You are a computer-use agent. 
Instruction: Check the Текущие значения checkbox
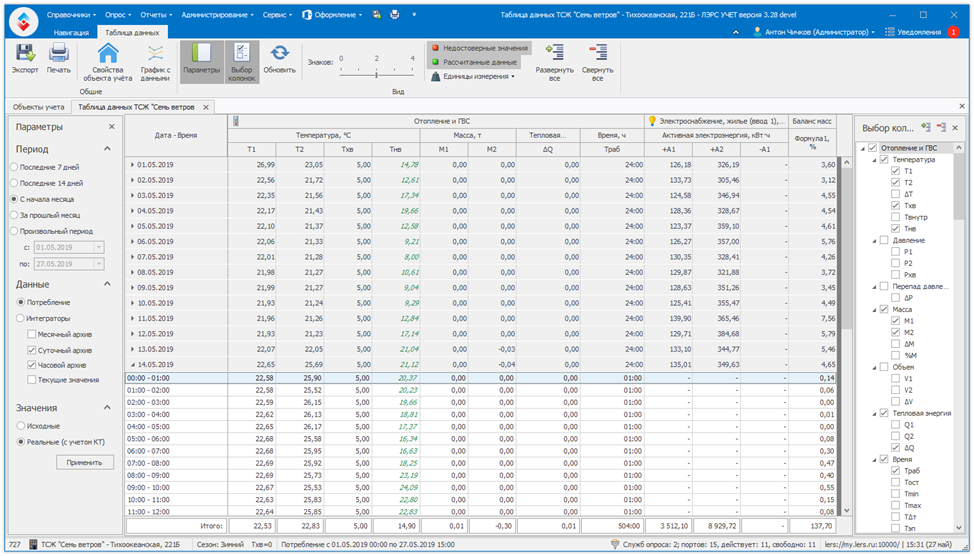pyautogui.click(x=31, y=380)
